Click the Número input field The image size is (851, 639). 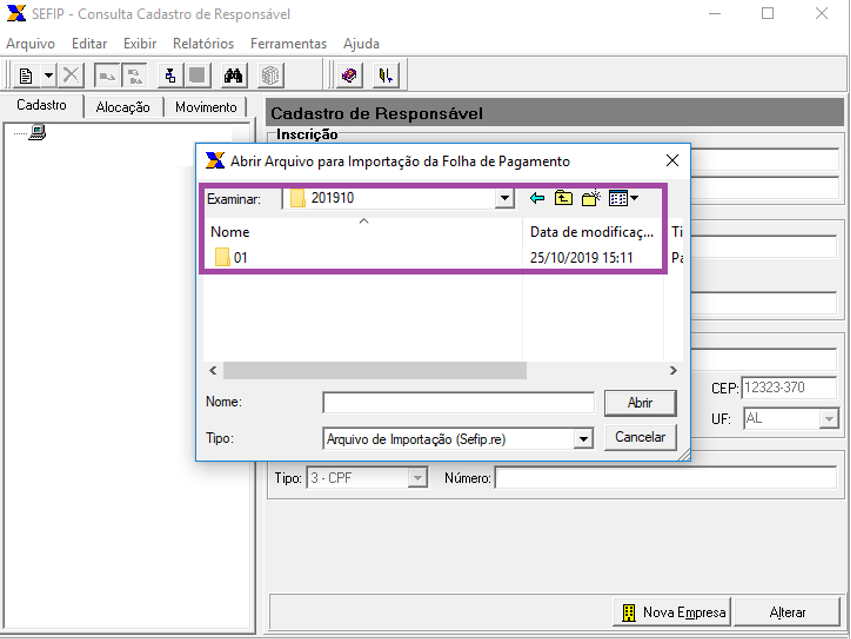666,478
